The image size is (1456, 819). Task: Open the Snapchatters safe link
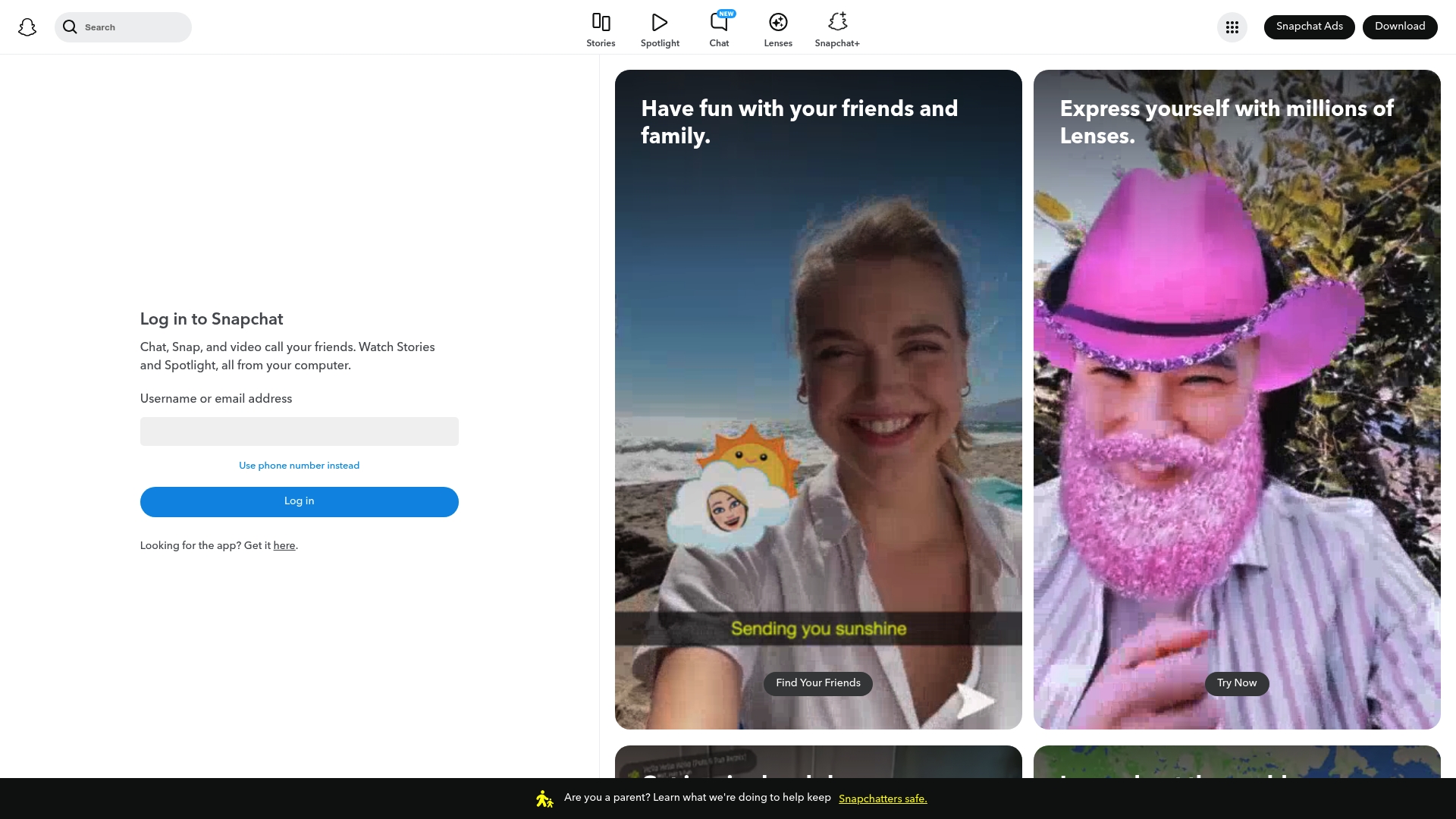coord(883,799)
